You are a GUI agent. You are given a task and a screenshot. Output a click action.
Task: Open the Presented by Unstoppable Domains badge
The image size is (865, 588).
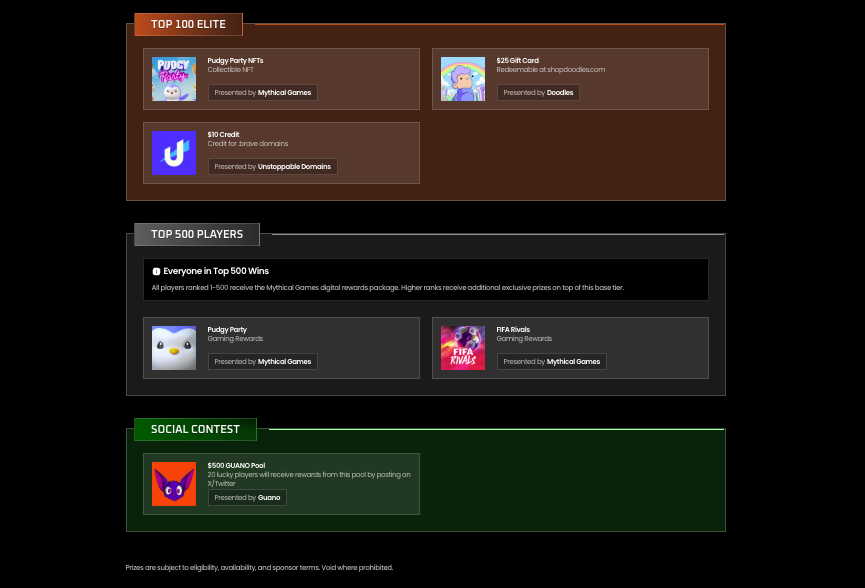[273, 167]
